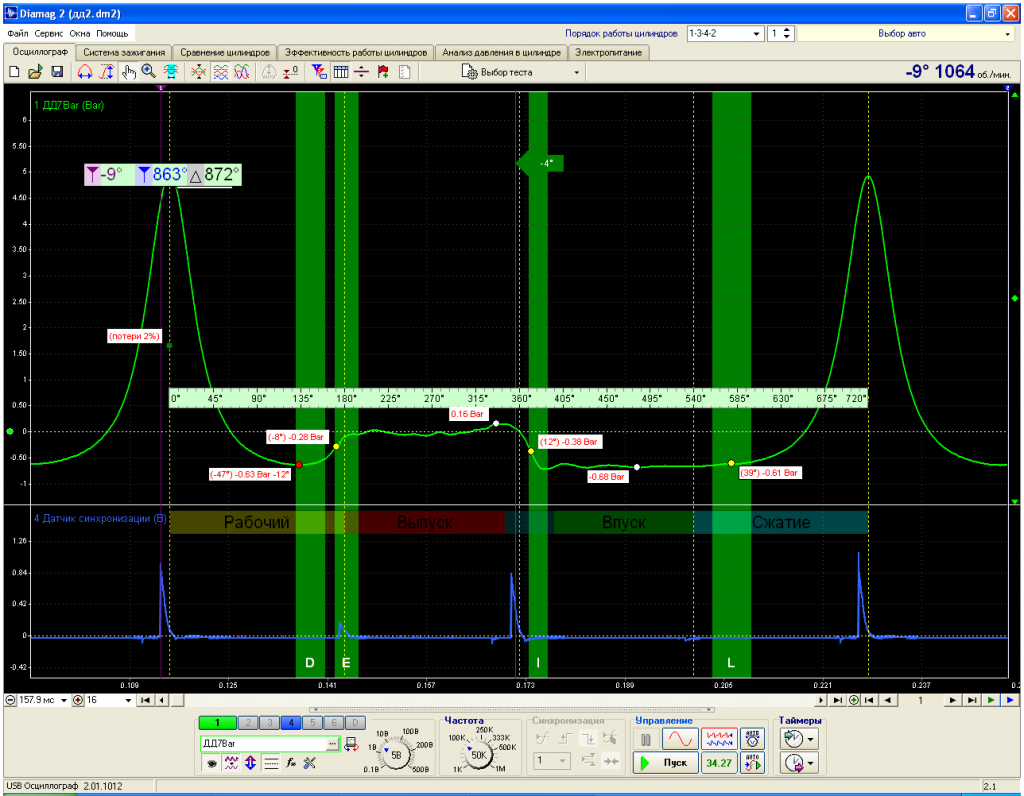Save oscillogram with floppy disk icon
Viewport: 1024px width, 796px height.
57,72
